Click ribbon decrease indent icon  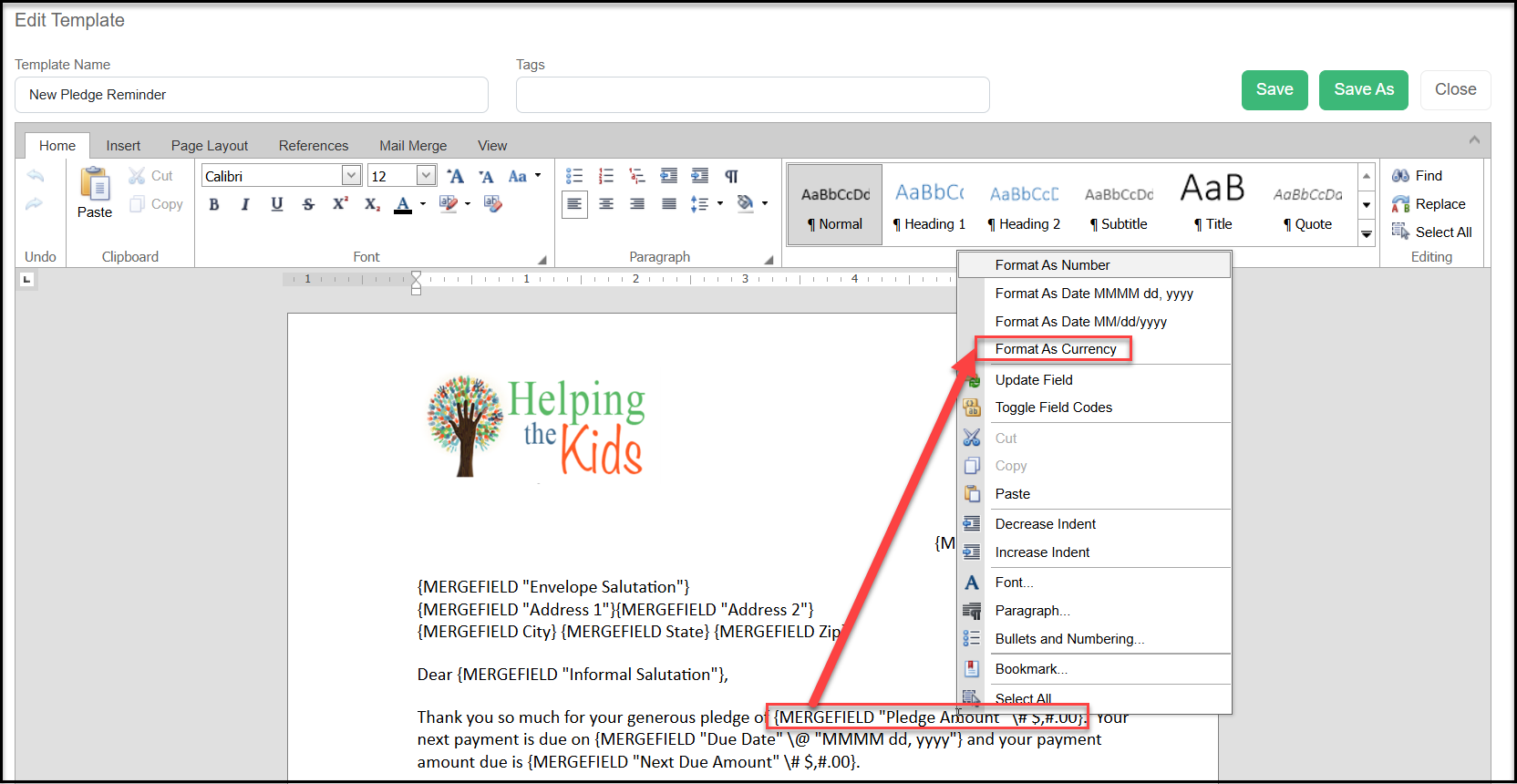[x=669, y=176]
